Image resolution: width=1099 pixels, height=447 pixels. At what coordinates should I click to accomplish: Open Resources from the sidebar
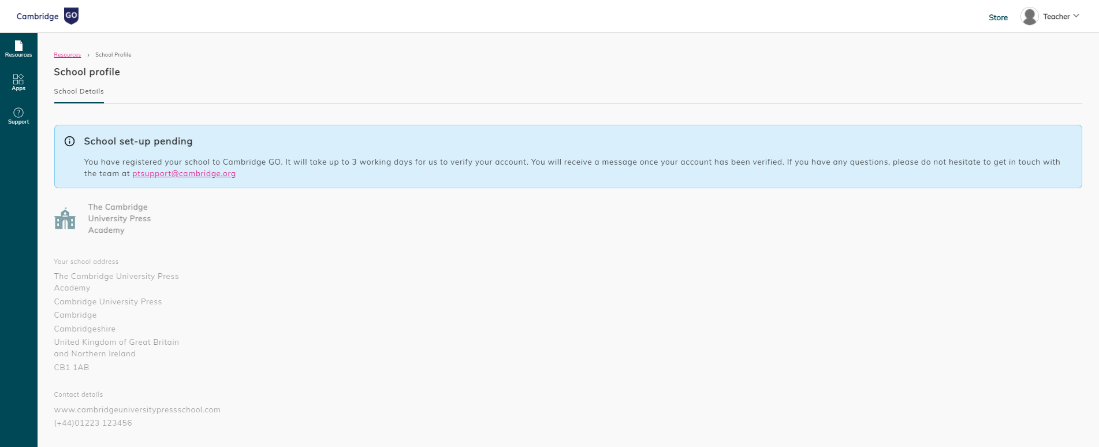(x=18, y=47)
